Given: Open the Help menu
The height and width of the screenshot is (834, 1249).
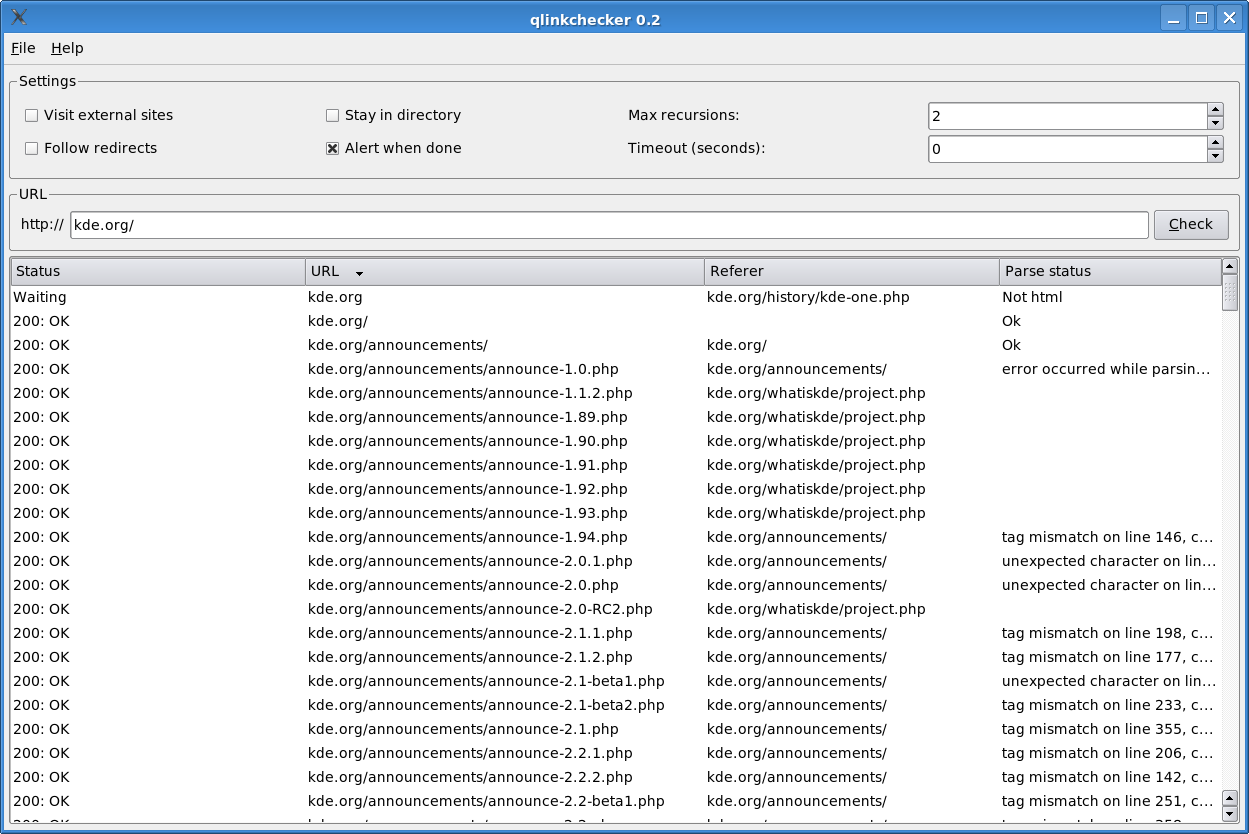Looking at the screenshot, I should [x=67, y=48].
